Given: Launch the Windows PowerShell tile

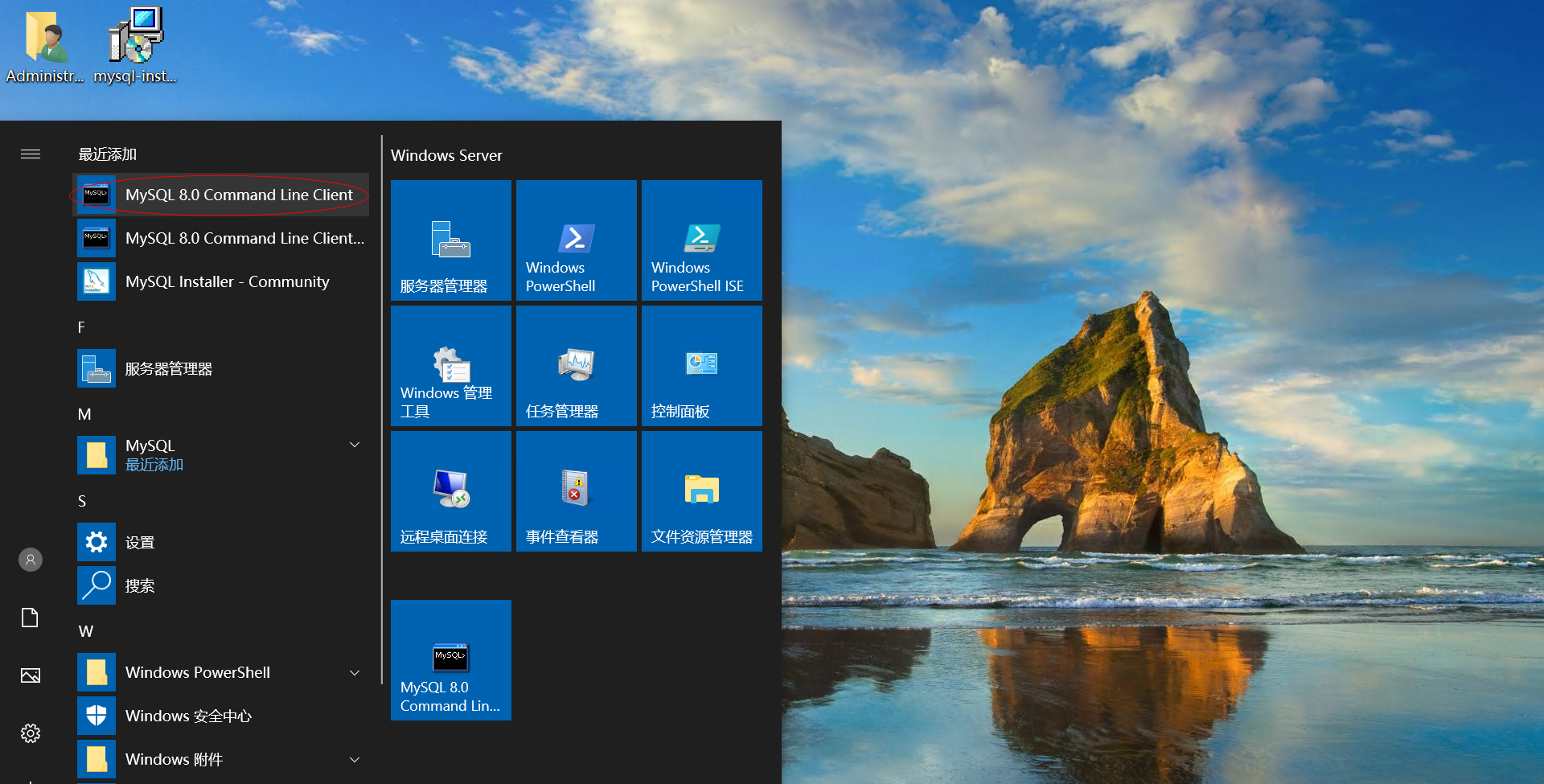Looking at the screenshot, I should (x=577, y=240).
